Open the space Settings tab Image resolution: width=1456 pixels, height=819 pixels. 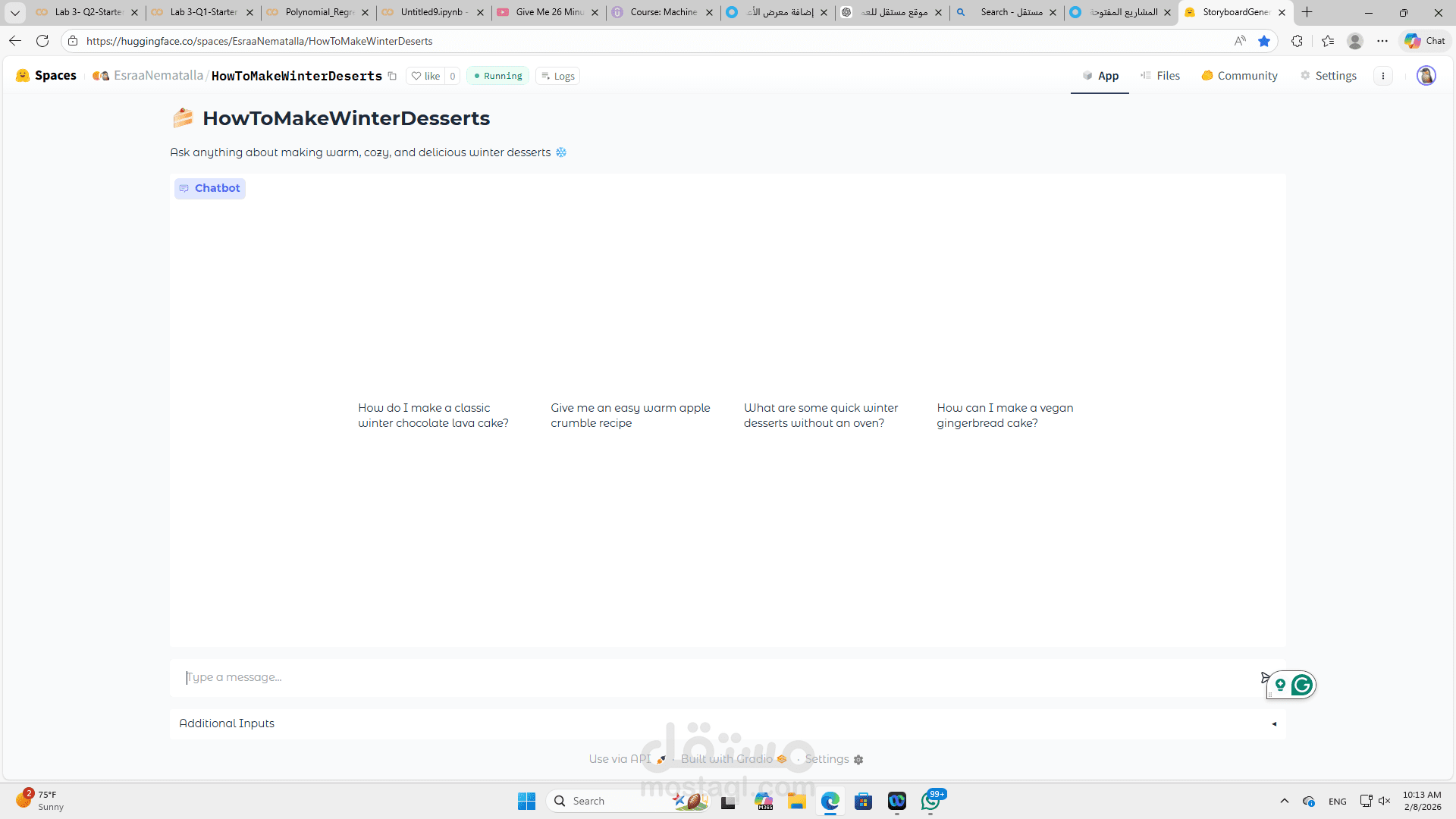point(1328,76)
